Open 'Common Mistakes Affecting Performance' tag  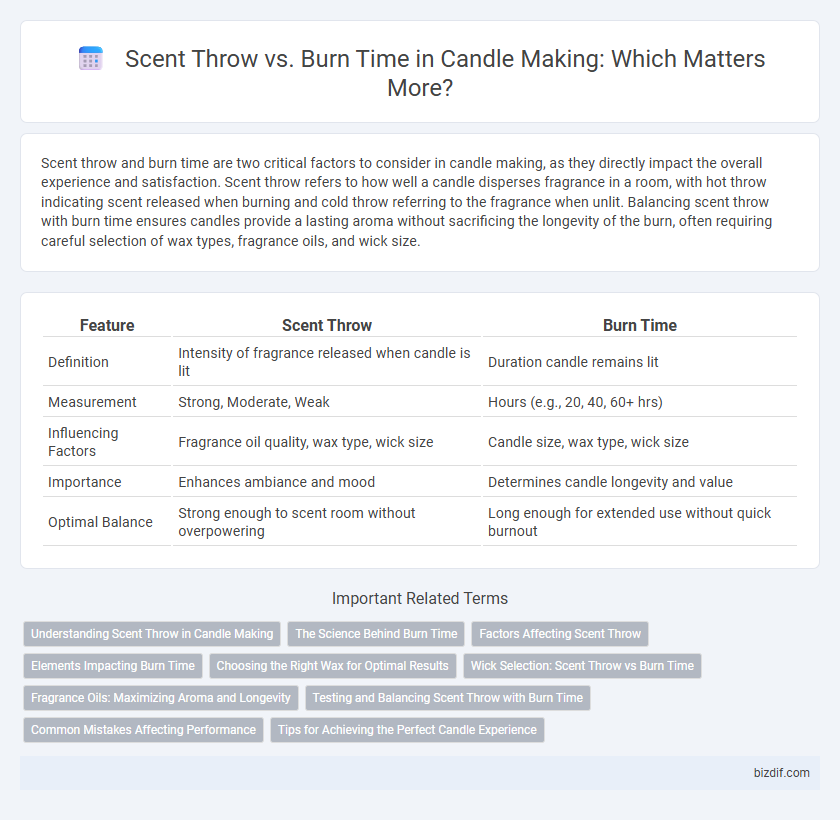(144, 730)
